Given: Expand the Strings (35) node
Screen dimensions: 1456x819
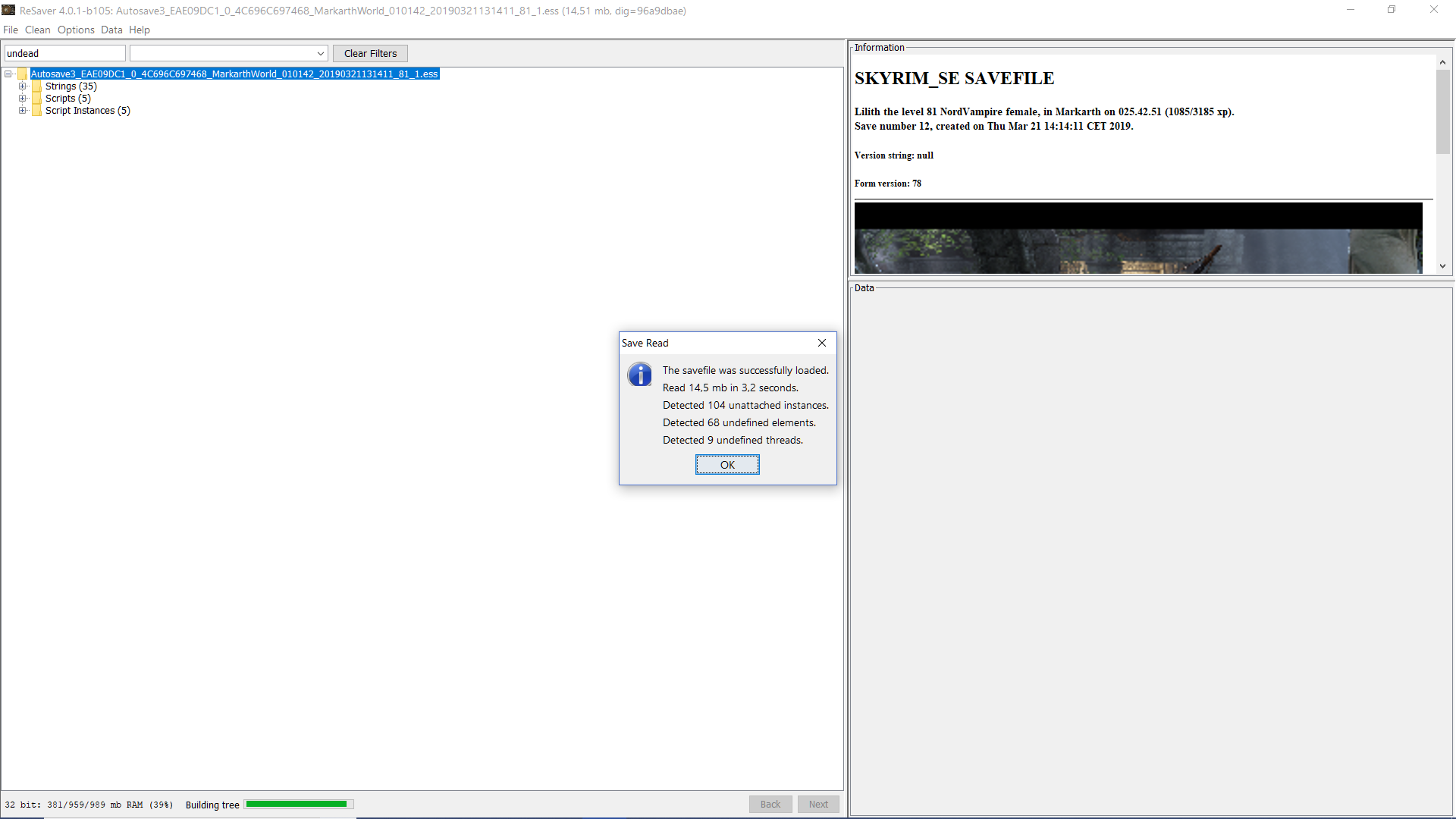Looking at the screenshot, I should 23,86.
